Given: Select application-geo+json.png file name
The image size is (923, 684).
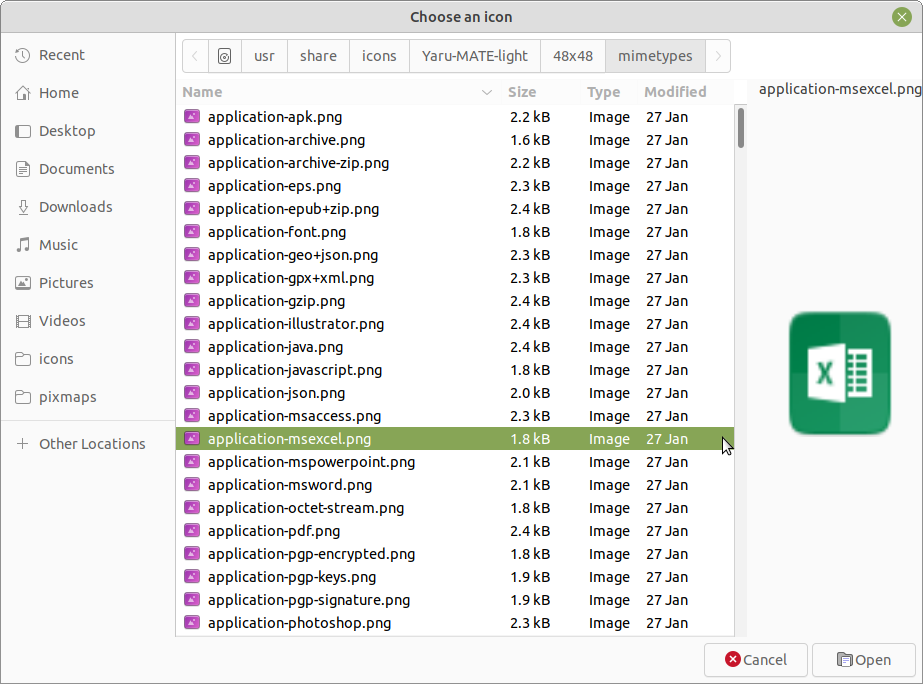Looking at the screenshot, I should point(293,255).
